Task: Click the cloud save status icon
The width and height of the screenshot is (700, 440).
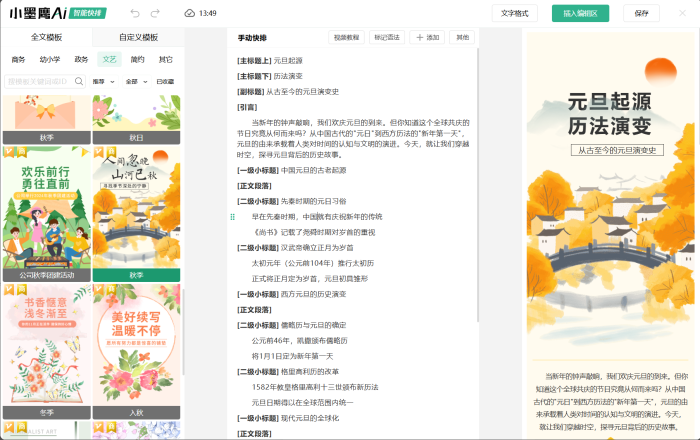Action: coord(190,13)
